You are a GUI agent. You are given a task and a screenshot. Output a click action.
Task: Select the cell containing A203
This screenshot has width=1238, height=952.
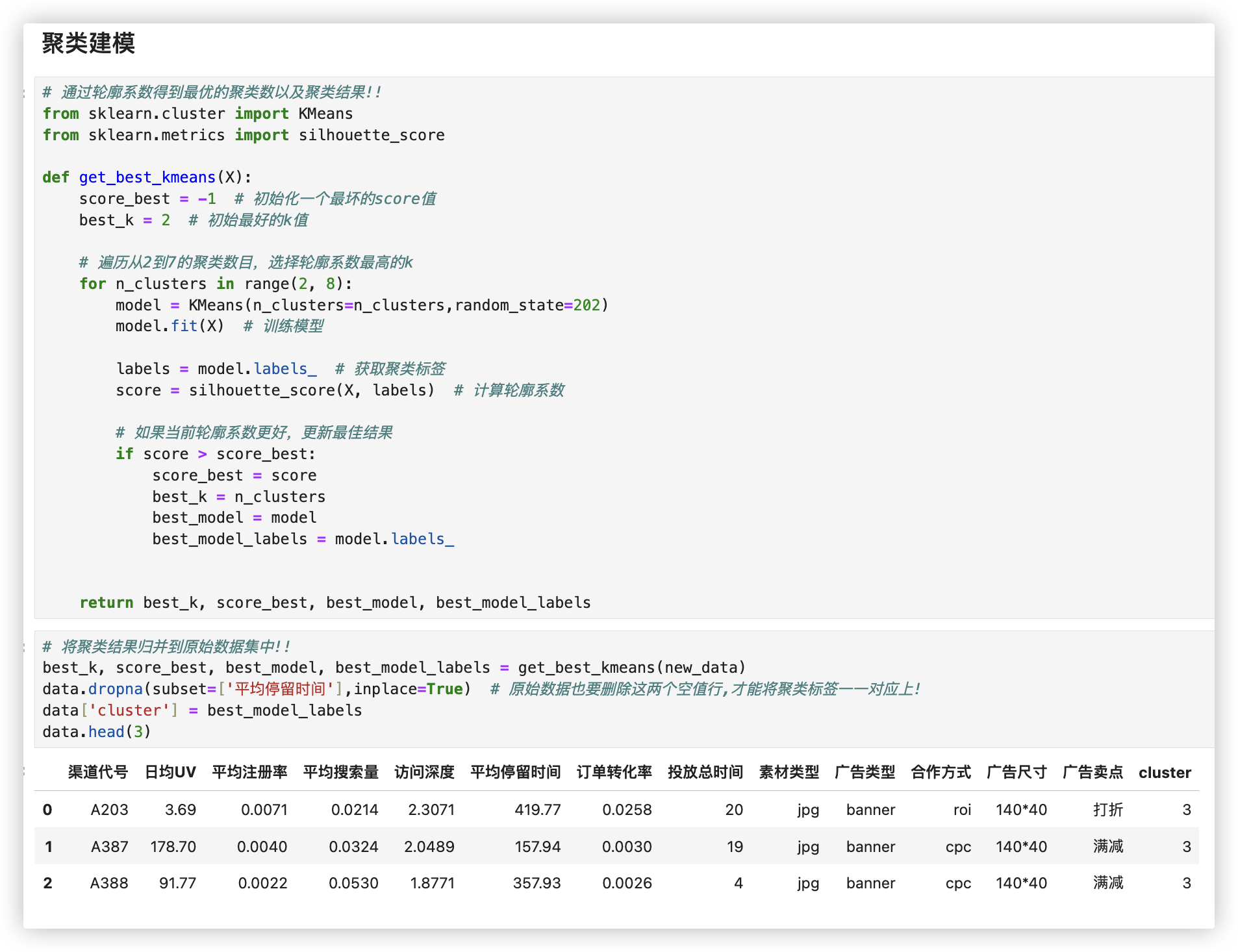coord(109,810)
